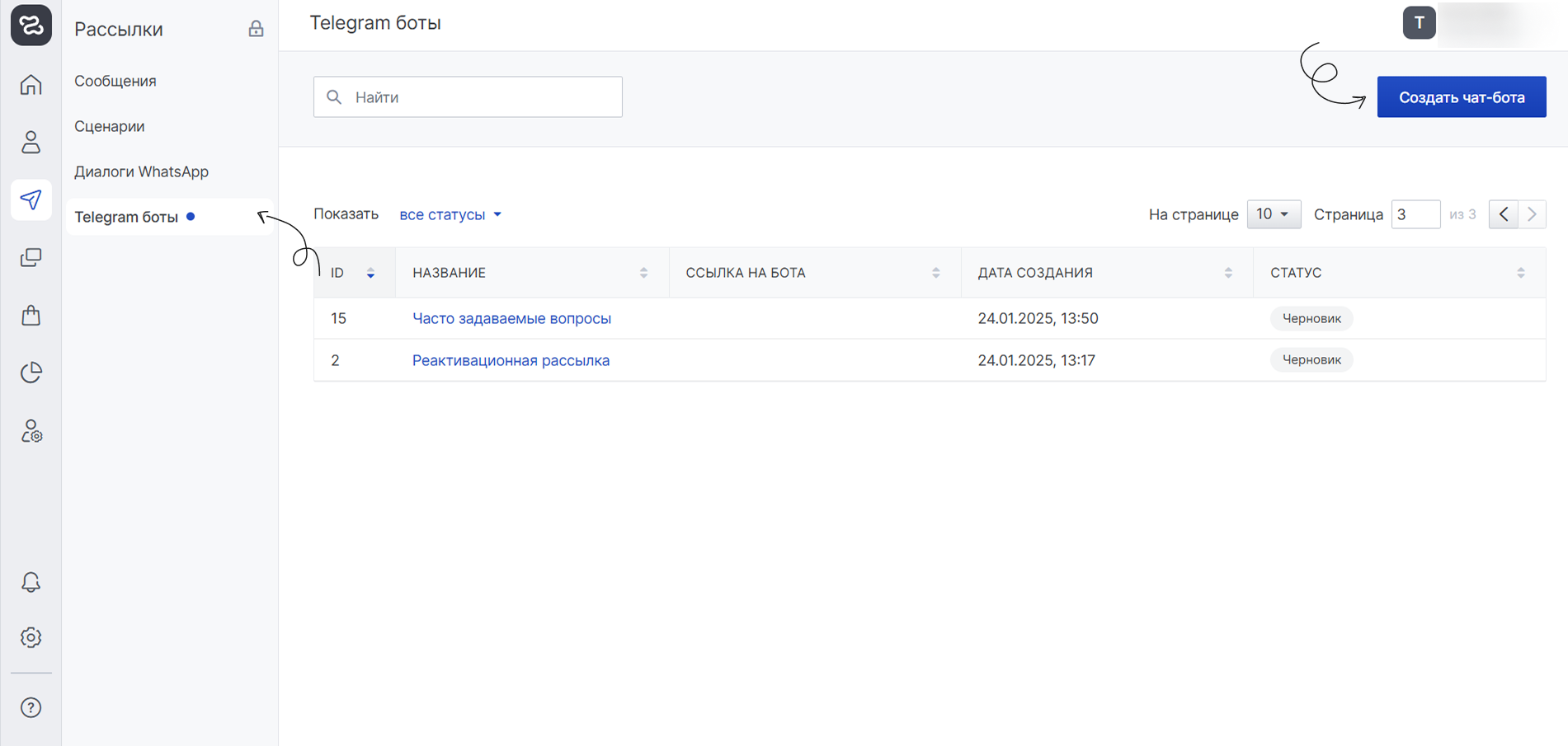The width and height of the screenshot is (1568, 746).
Task: Open the Сообщения menu item
Action: [115, 81]
